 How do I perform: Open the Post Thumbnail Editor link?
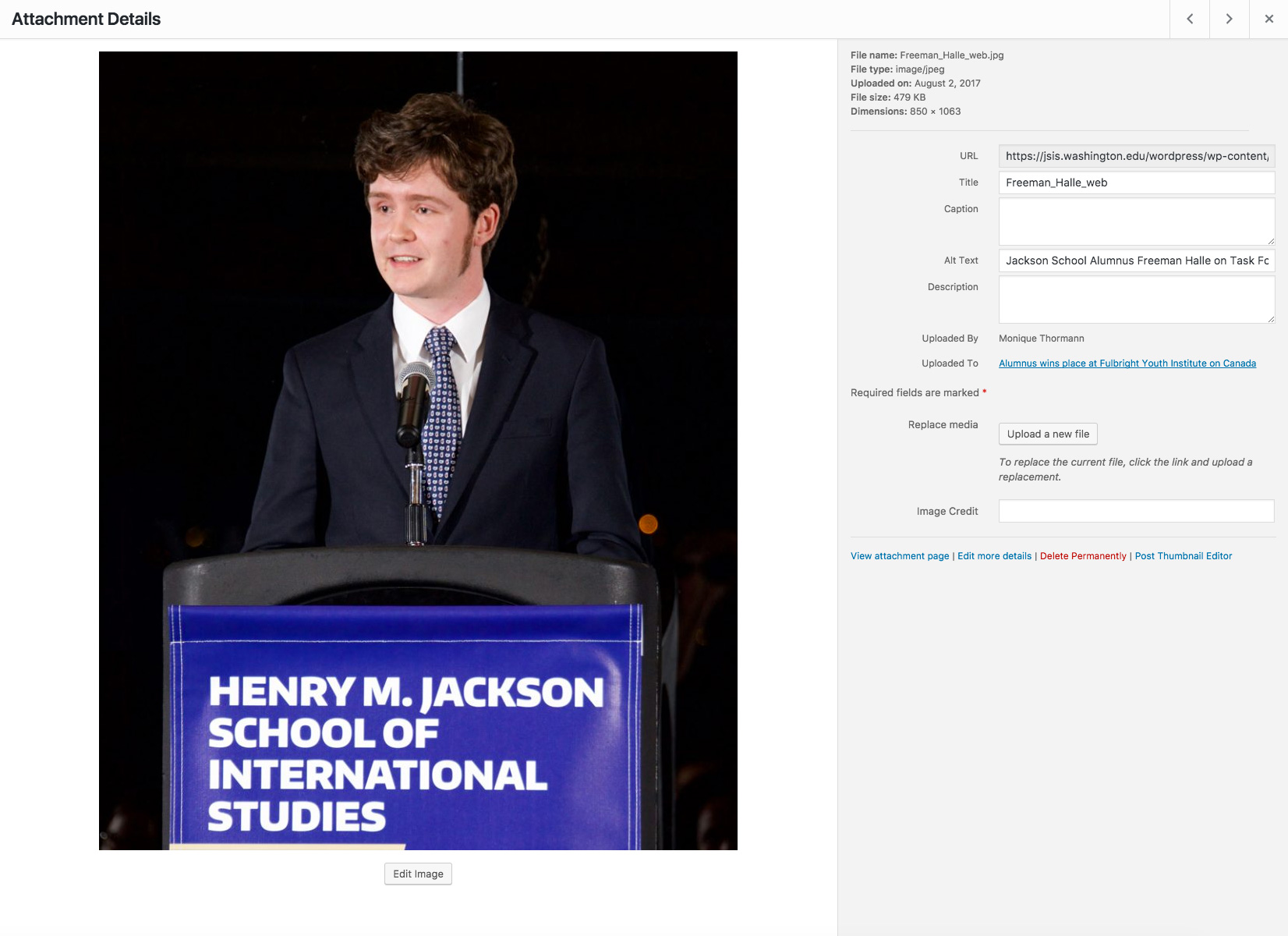pos(1184,556)
